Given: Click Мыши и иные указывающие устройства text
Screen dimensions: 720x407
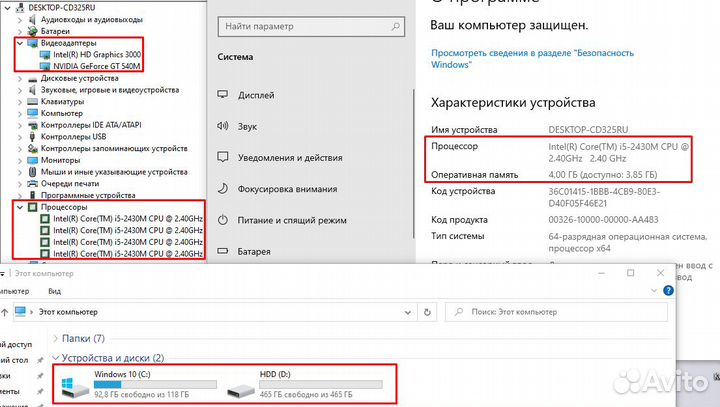Looking at the screenshot, I should click(x=114, y=172).
